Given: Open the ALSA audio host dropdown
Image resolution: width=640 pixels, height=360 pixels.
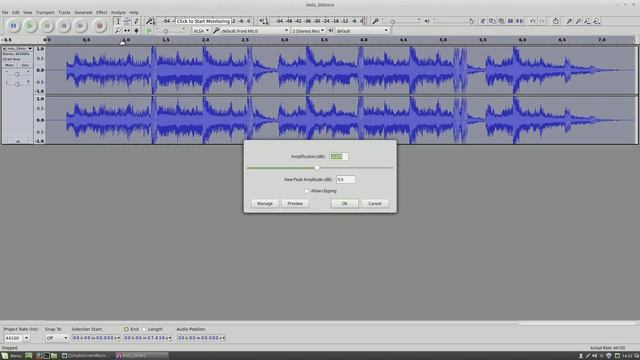Looking at the screenshot, I should point(201,31).
